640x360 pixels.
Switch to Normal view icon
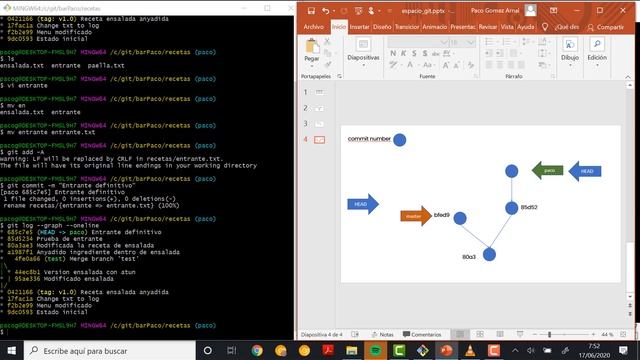tap(460, 335)
